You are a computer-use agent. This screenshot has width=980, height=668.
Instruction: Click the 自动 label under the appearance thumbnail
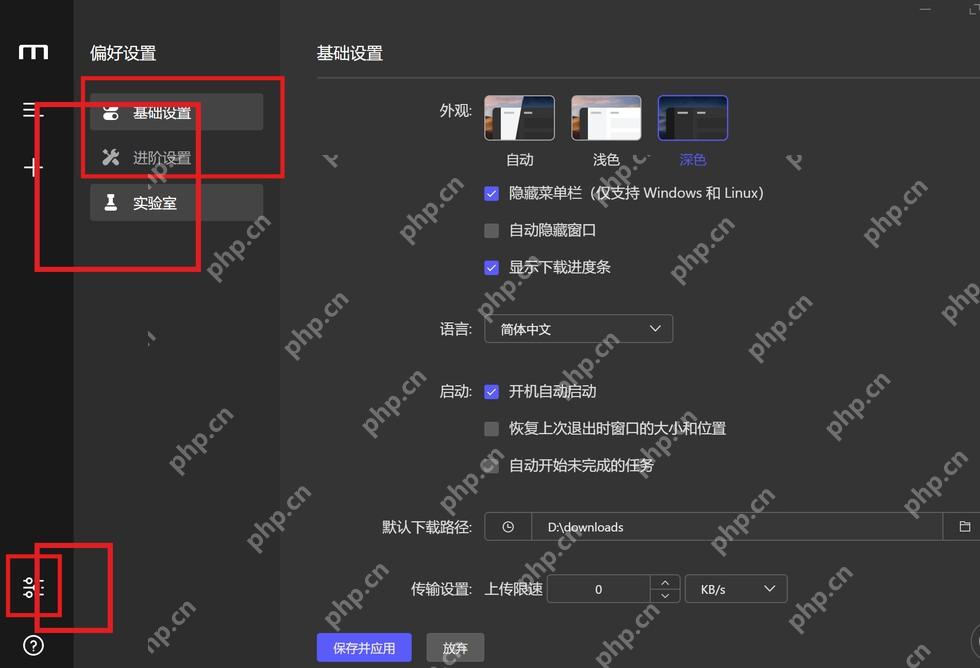520,160
